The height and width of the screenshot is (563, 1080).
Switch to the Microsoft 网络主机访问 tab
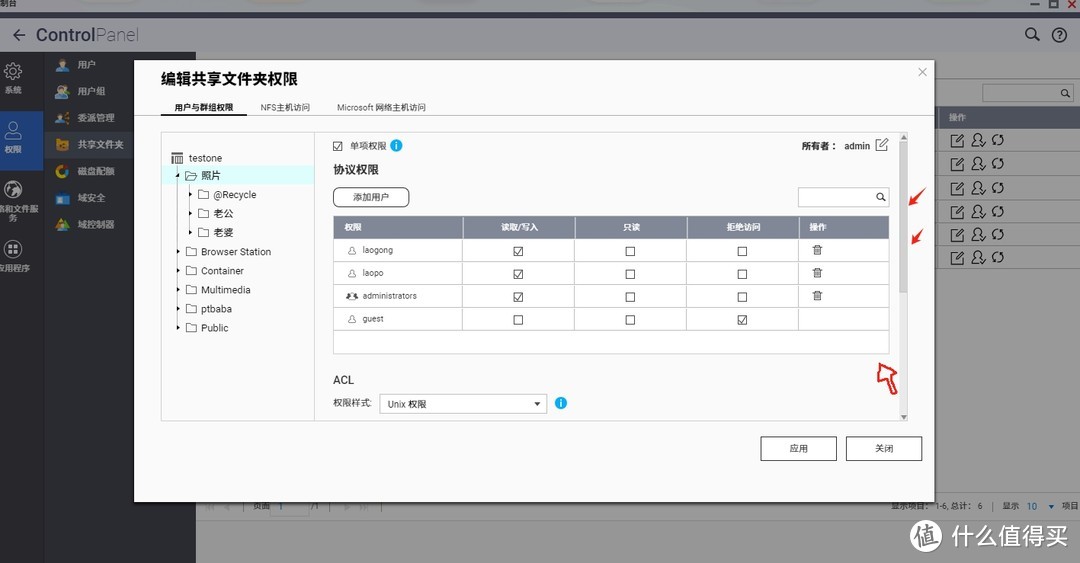[x=381, y=108]
